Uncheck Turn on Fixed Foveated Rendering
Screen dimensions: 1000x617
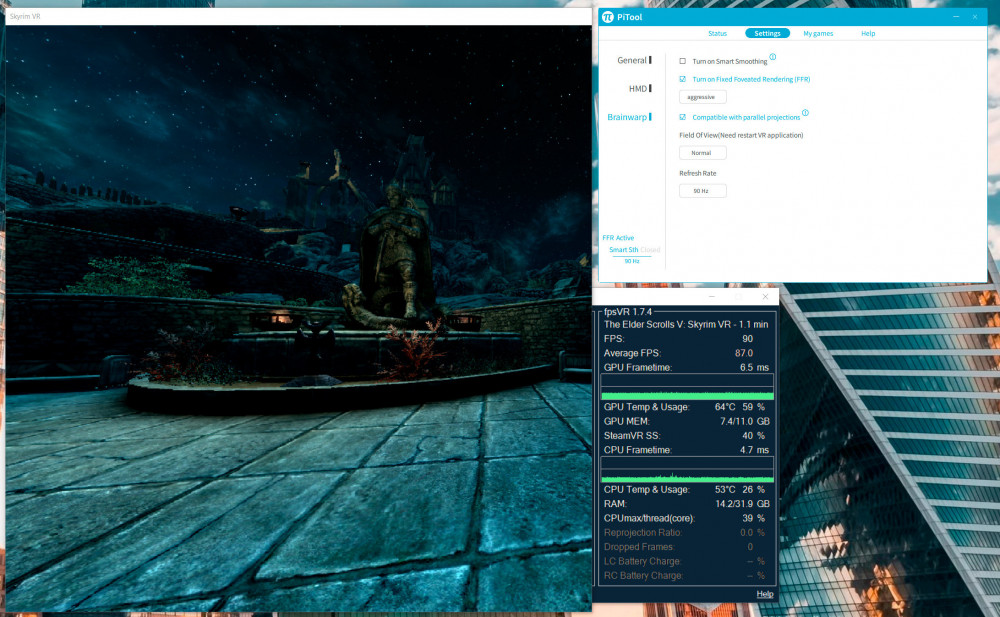(x=683, y=79)
